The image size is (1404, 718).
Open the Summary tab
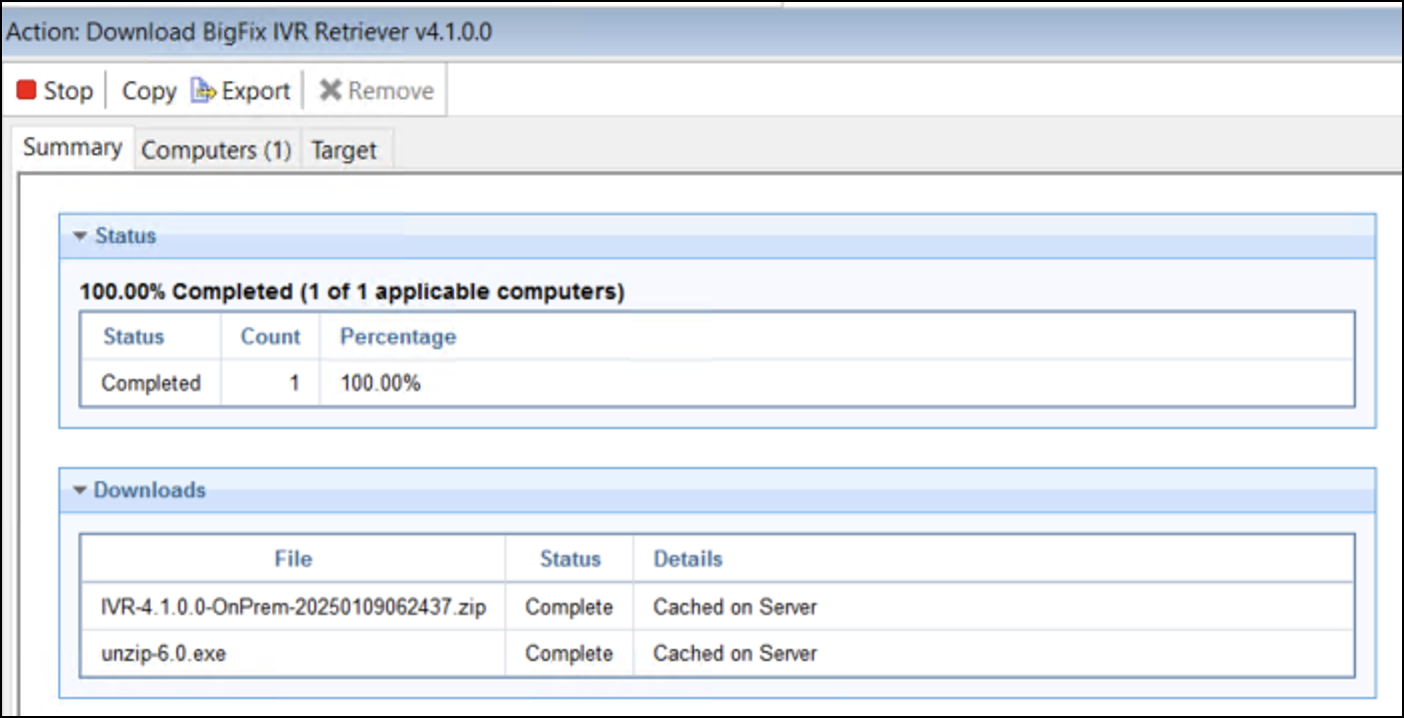(72, 148)
